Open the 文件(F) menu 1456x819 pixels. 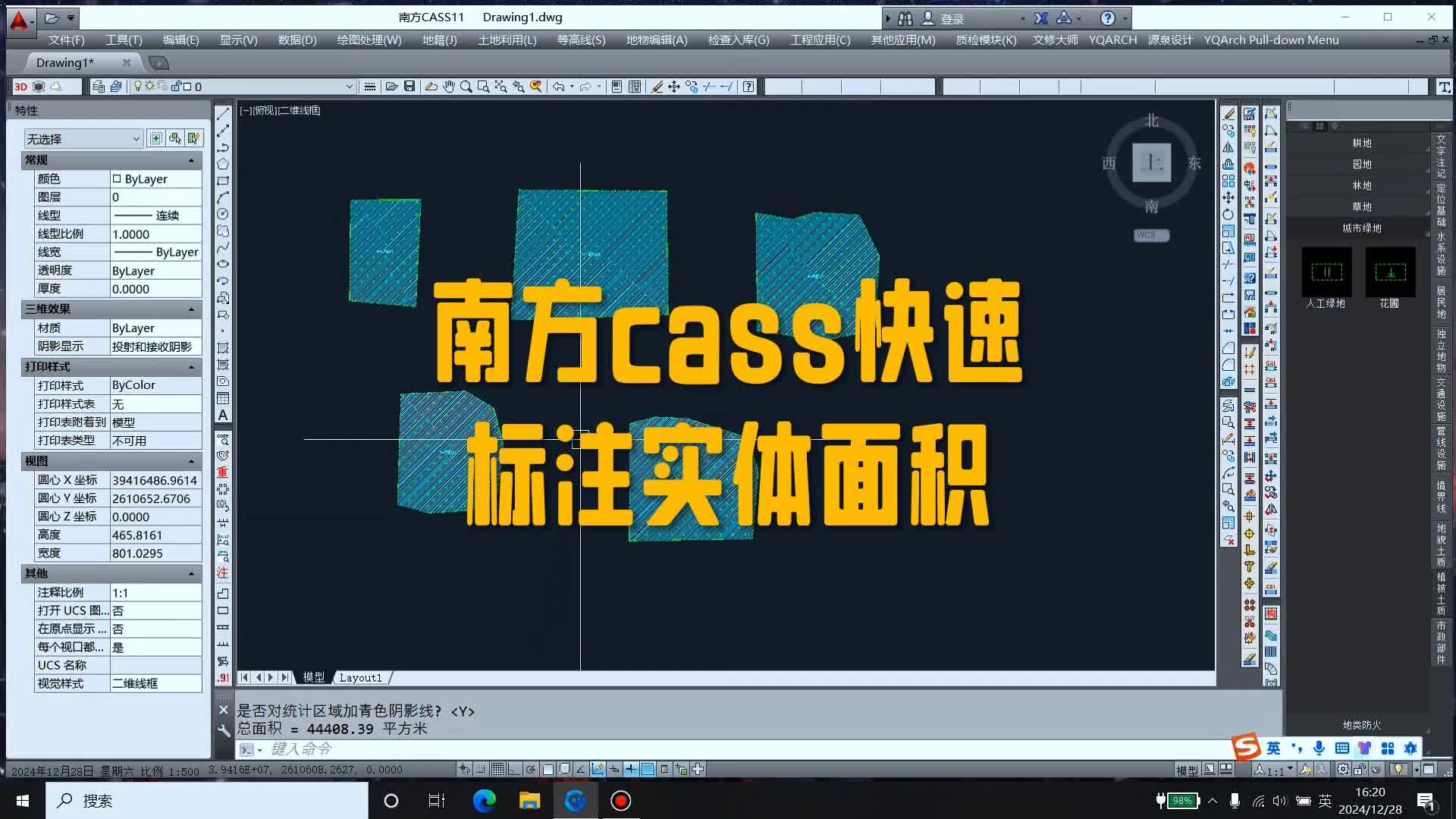click(x=67, y=39)
